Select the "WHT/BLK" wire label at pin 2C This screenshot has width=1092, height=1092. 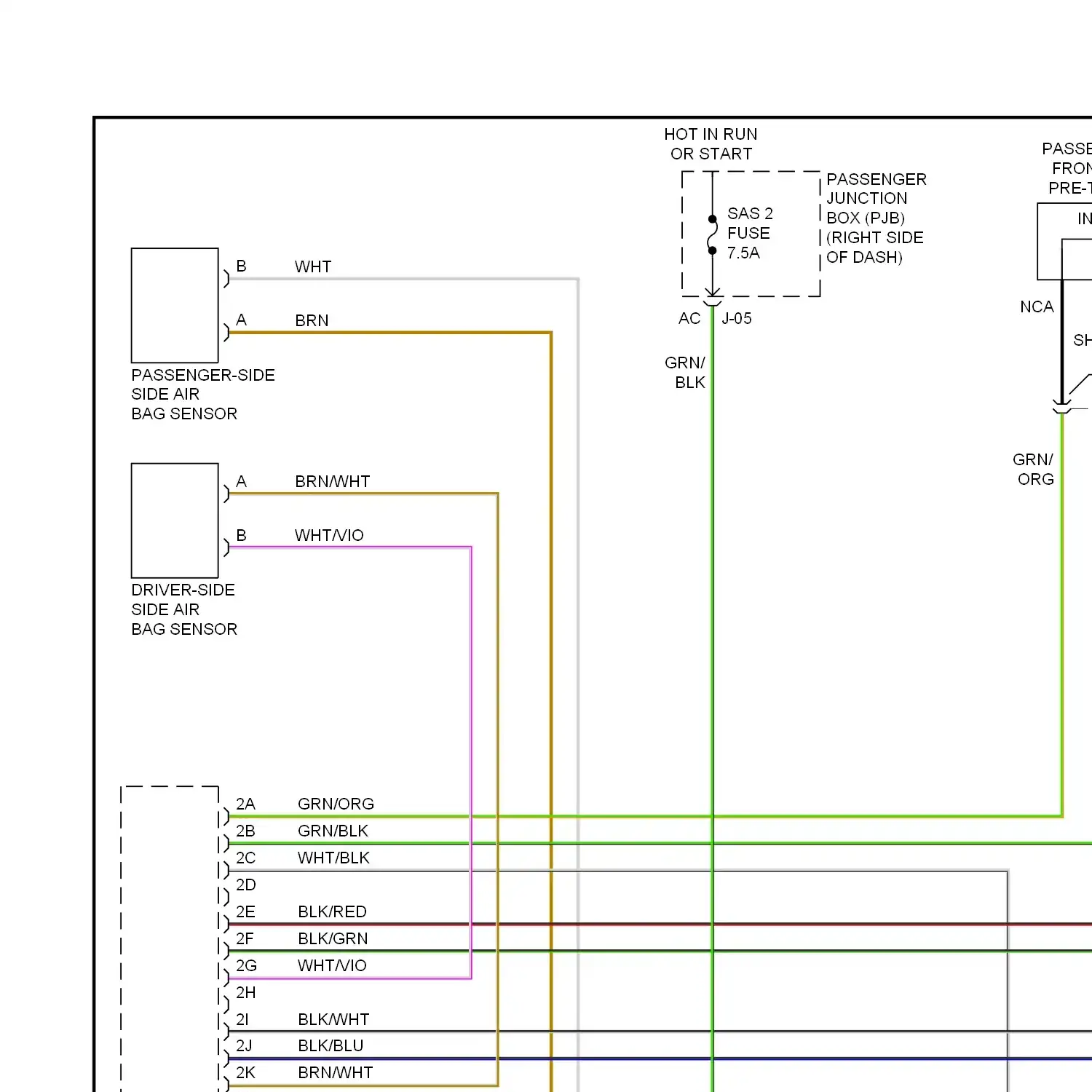tap(333, 858)
